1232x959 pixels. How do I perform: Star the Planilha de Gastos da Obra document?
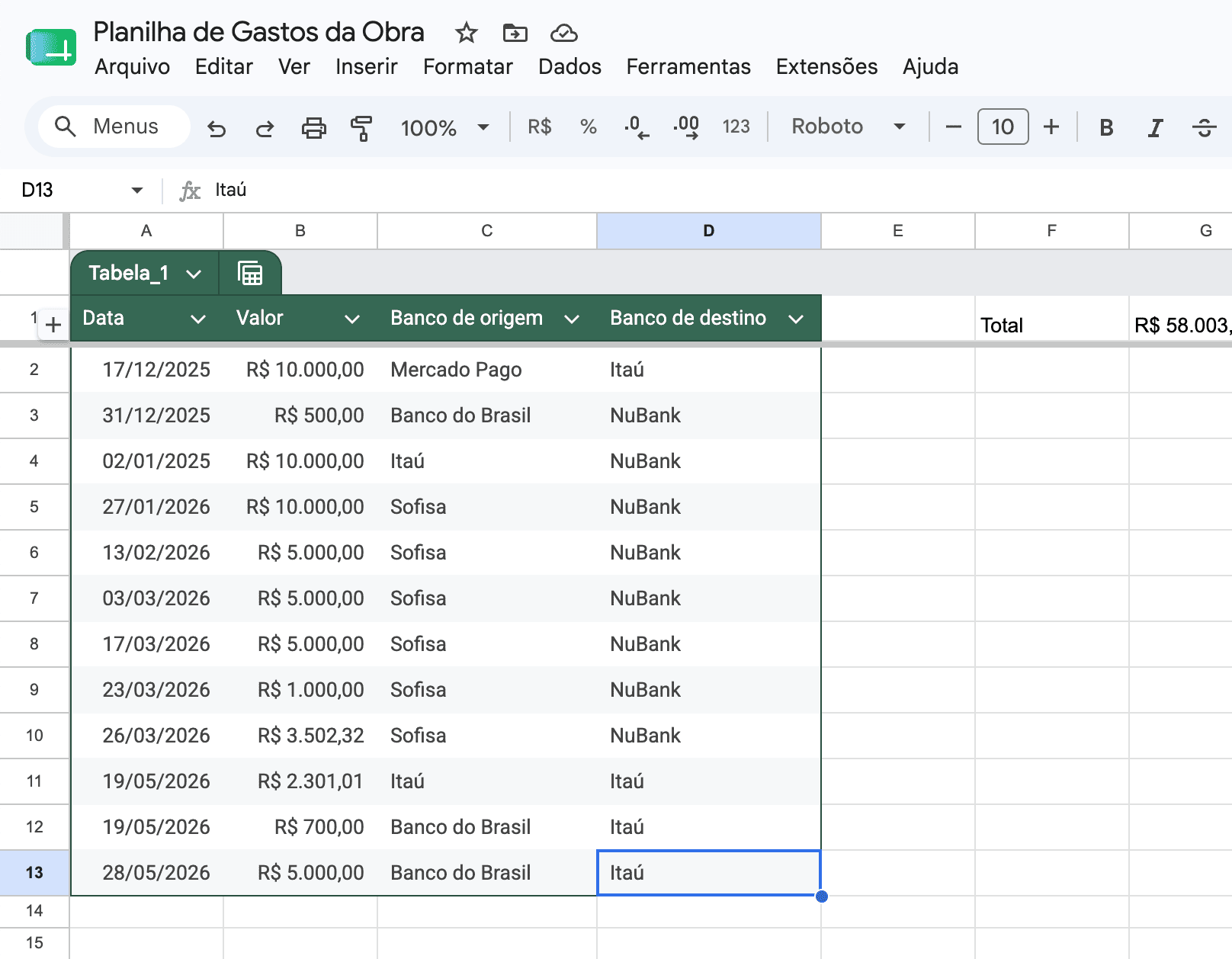(466, 33)
